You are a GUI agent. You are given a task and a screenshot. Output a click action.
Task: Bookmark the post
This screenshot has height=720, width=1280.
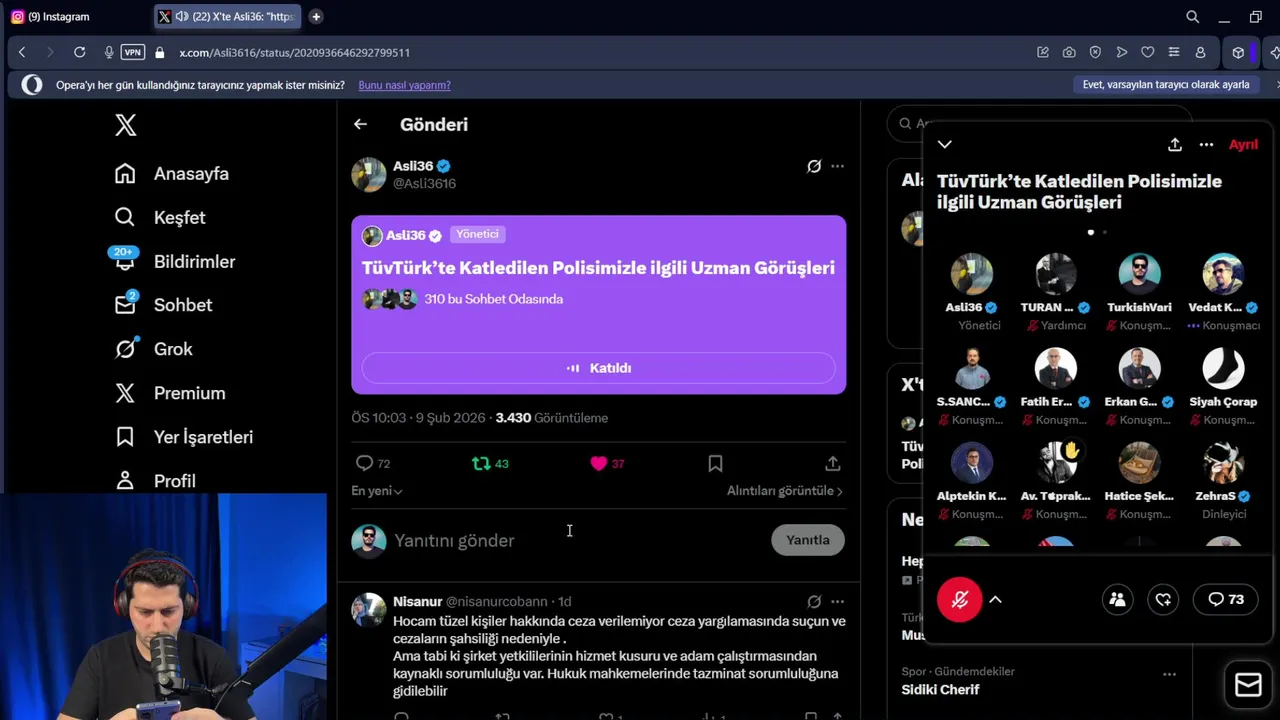(x=715, y=463)
